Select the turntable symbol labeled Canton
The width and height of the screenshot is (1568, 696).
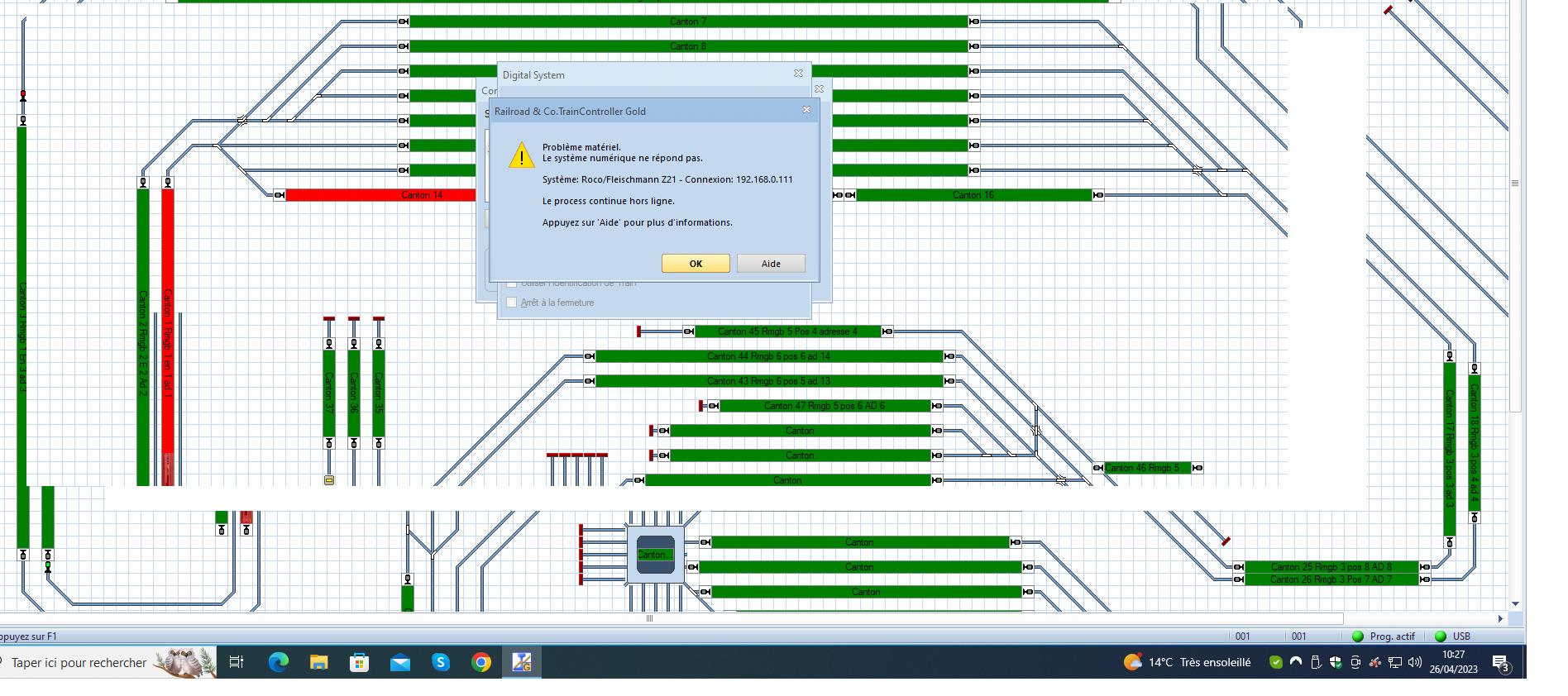point(655,555)
